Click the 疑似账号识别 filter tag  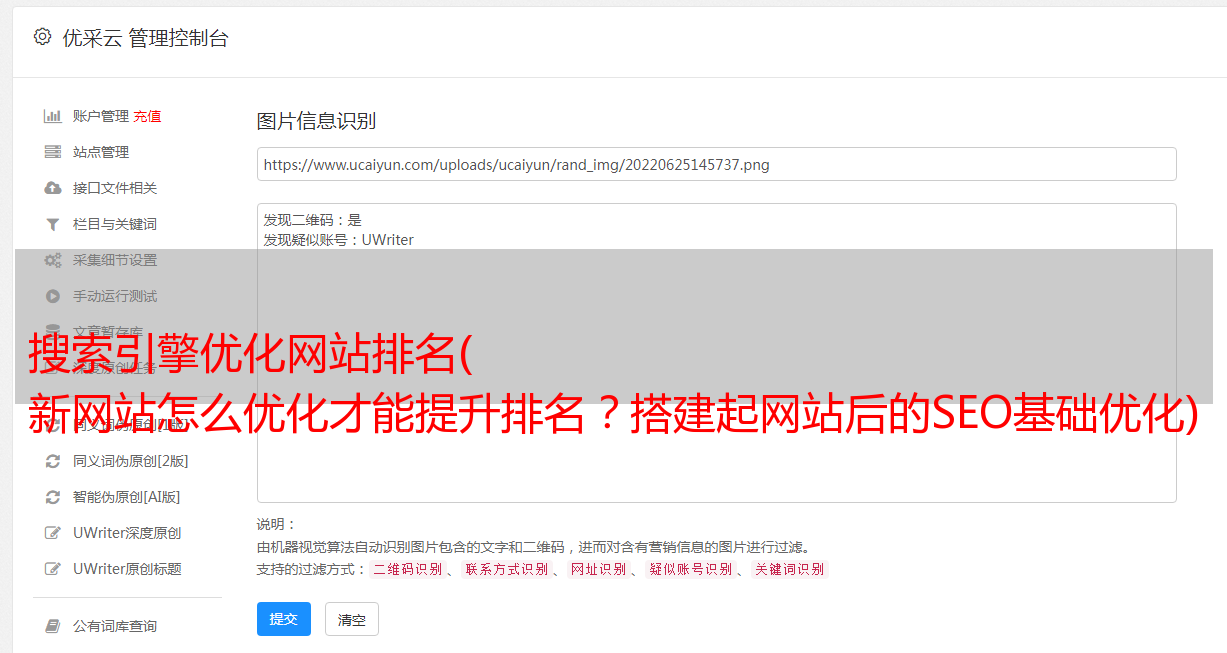coord(690,569)
